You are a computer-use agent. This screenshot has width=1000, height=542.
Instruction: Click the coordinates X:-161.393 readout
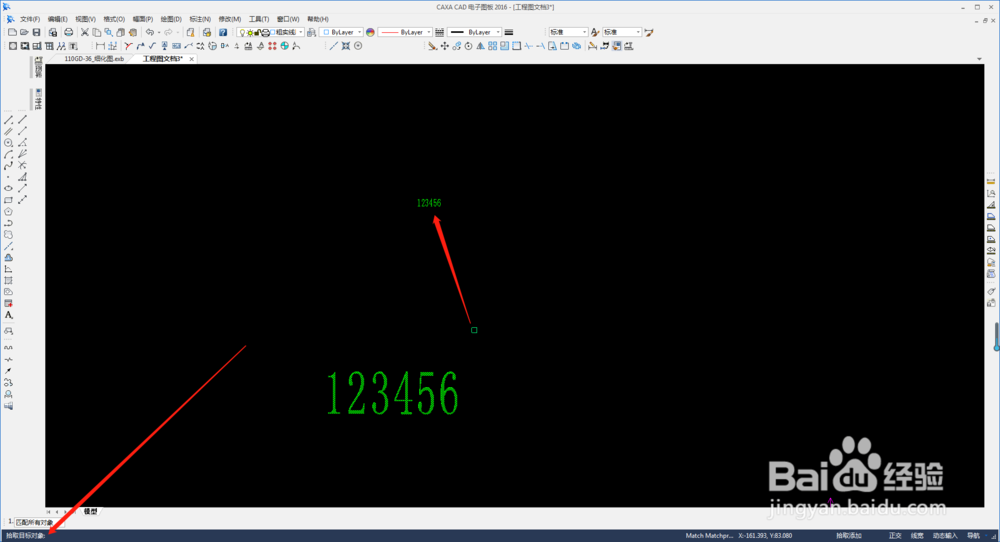(765, 536)
